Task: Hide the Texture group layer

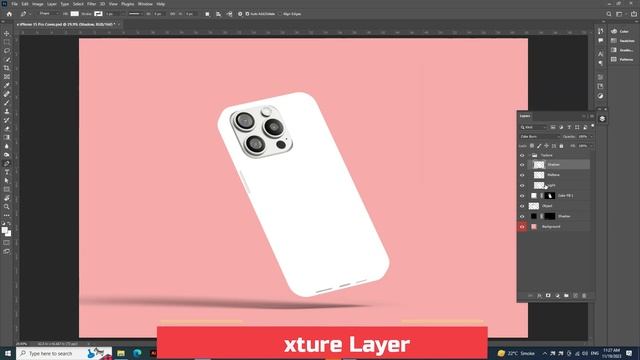Action: click(x=522, y=156)
